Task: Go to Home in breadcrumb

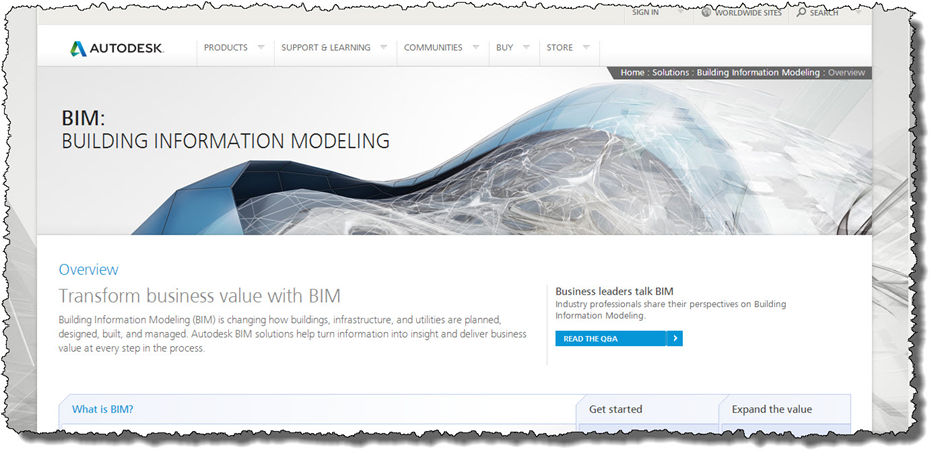Action: click(x=632, y=73)
